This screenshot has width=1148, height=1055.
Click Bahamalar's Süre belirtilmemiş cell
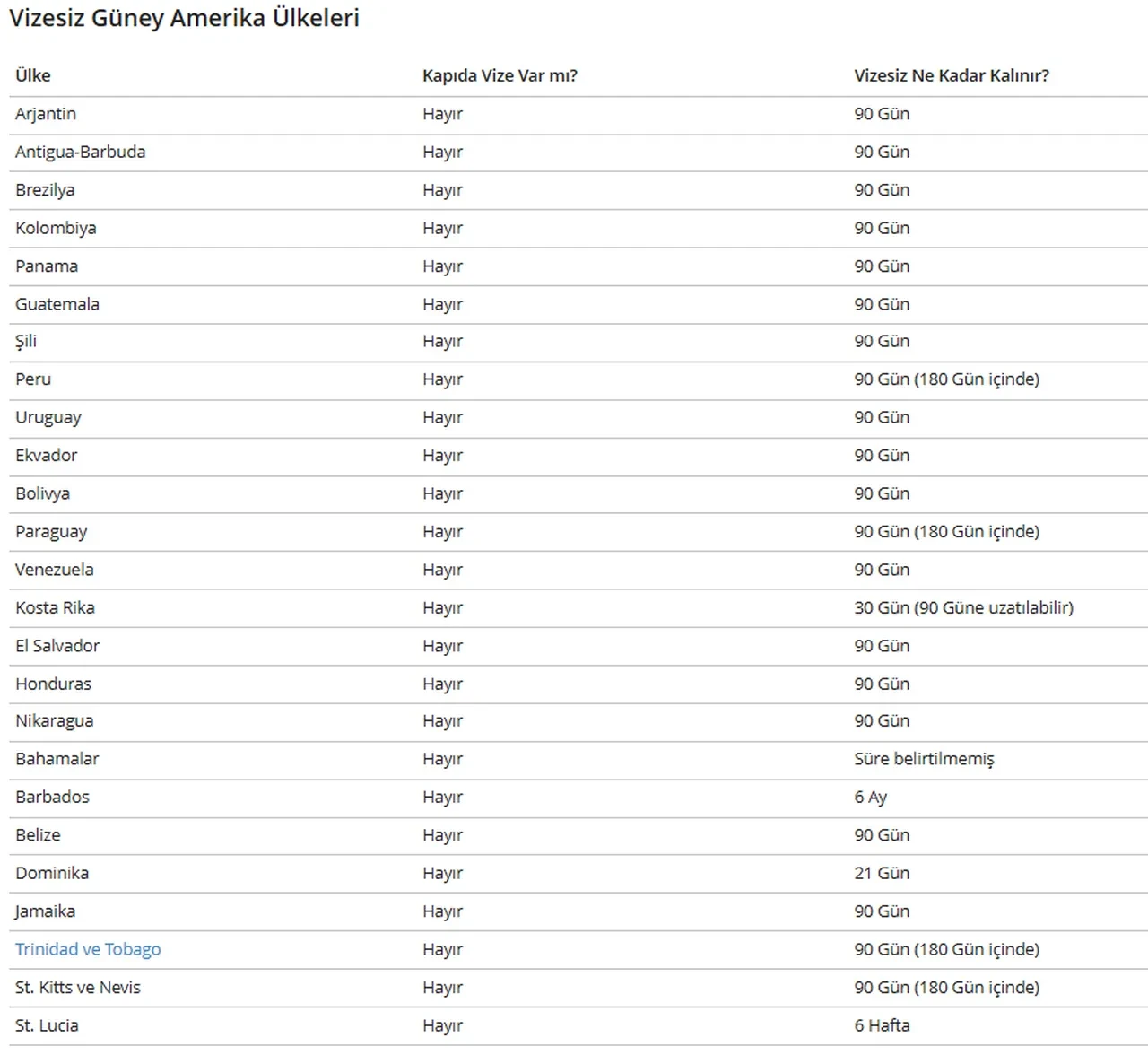click(x=924, y=759)
